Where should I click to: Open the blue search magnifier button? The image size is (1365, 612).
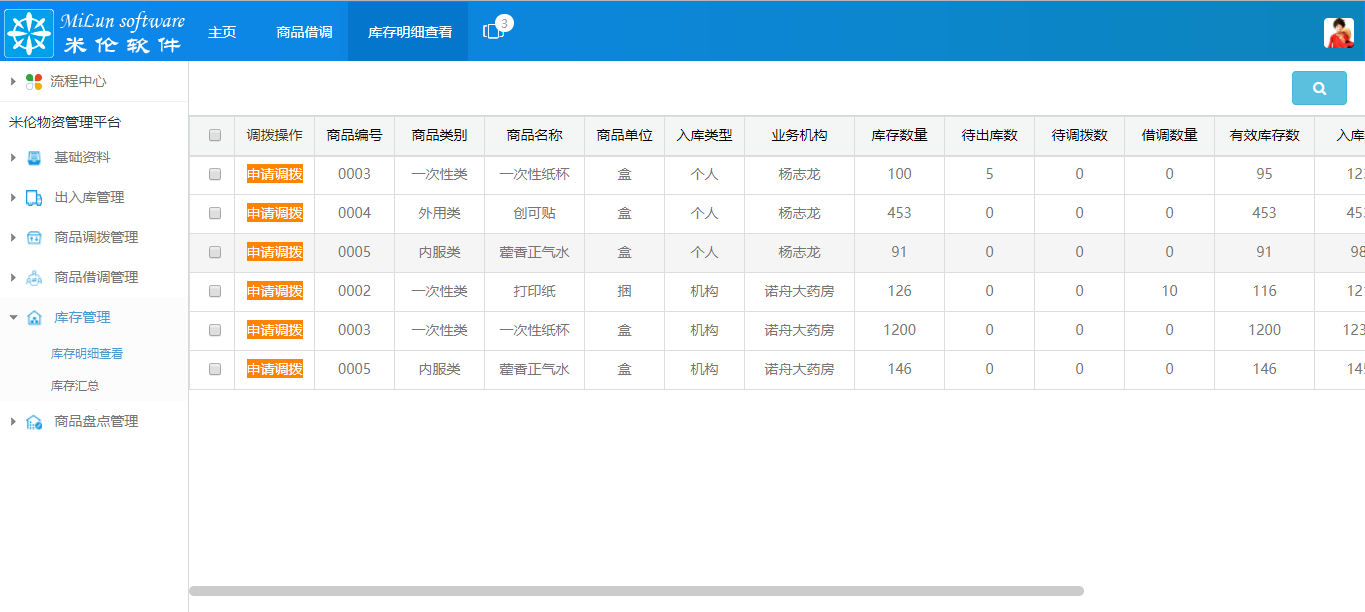(x=1319, y=88)
